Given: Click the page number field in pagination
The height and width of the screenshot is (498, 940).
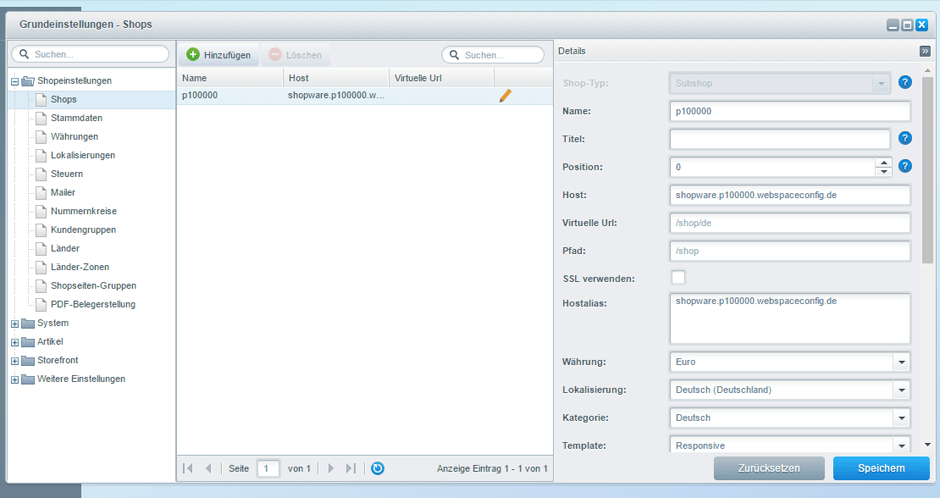Looking at the screenshot, I should pyautogui.click(x=268, y=469).
